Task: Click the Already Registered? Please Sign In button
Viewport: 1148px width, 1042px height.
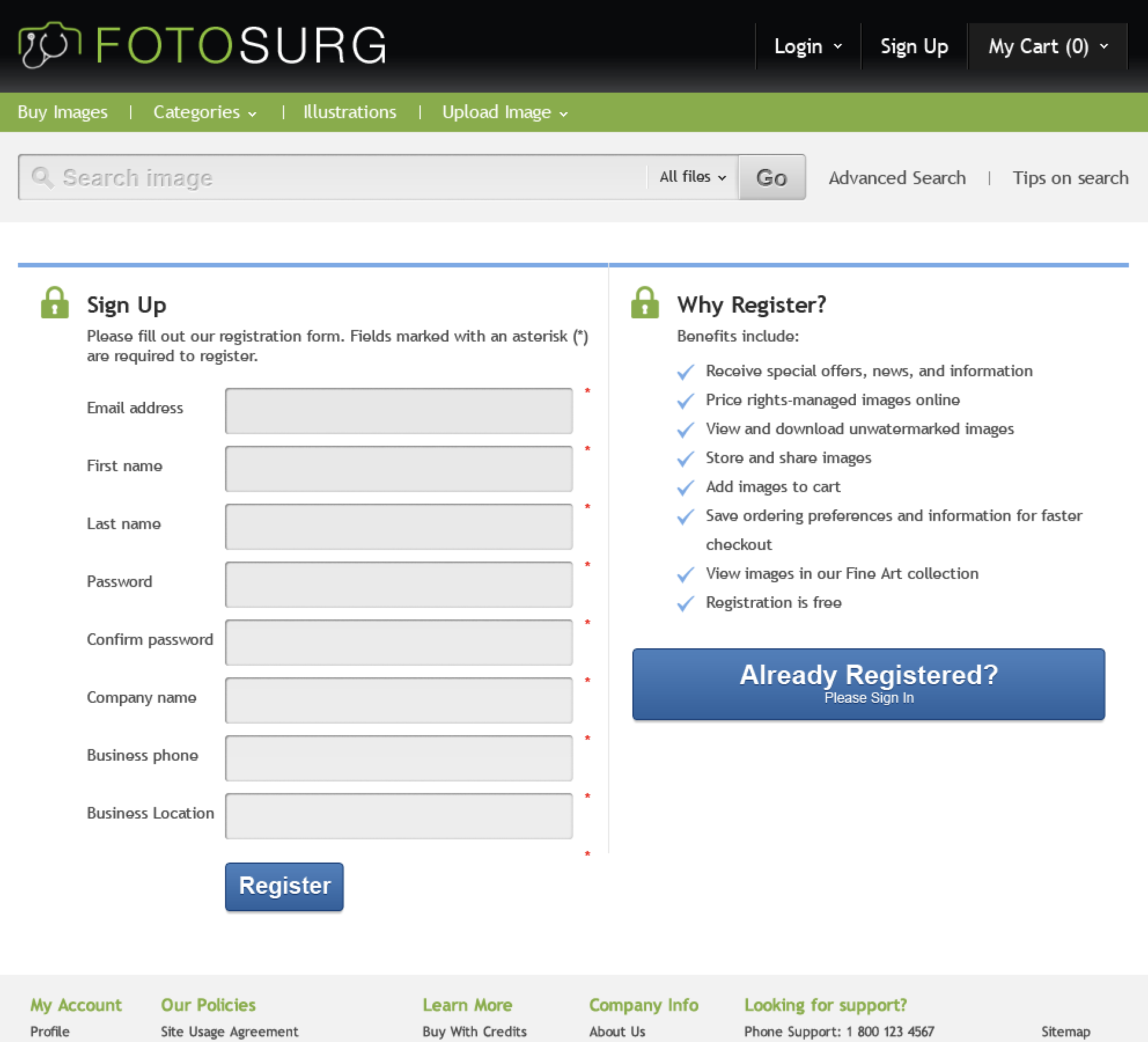Action: tap(869, 684)
